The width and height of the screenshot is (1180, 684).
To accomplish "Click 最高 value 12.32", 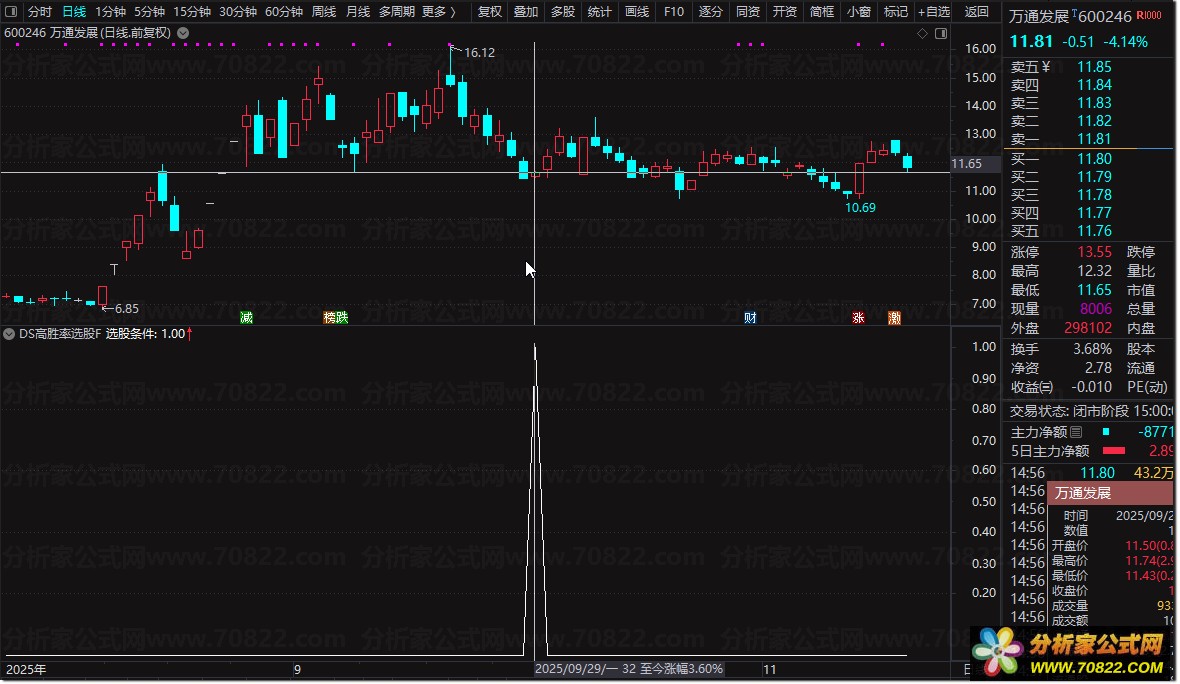I will click(x=1094, y=271).
